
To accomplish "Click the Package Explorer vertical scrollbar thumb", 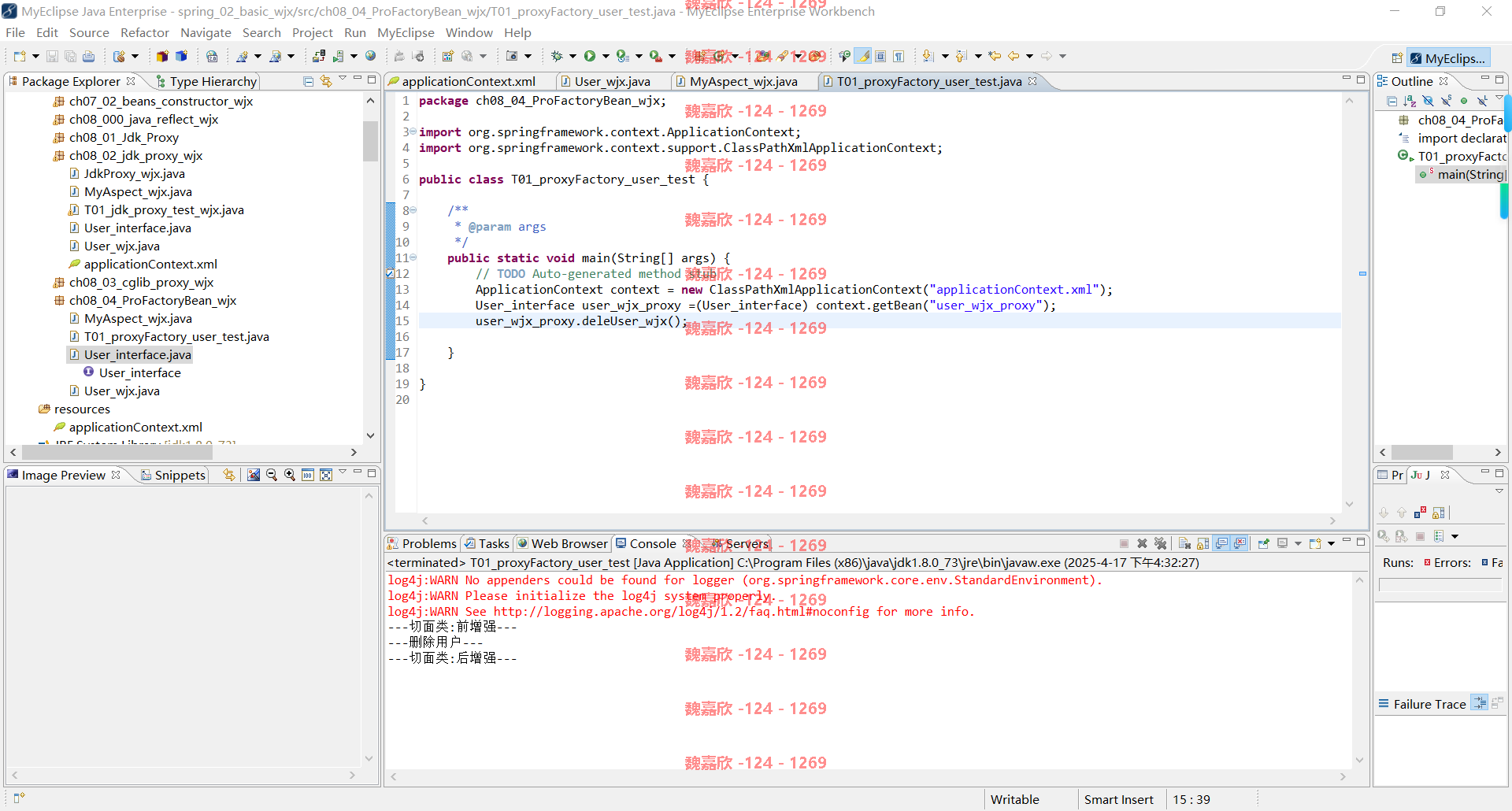I will [x=370, y=142].
